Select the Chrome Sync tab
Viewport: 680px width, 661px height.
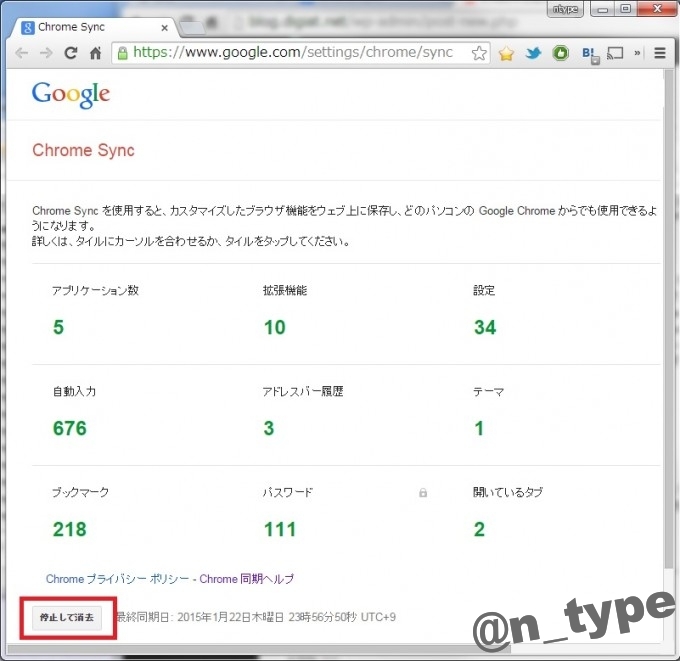94,27
